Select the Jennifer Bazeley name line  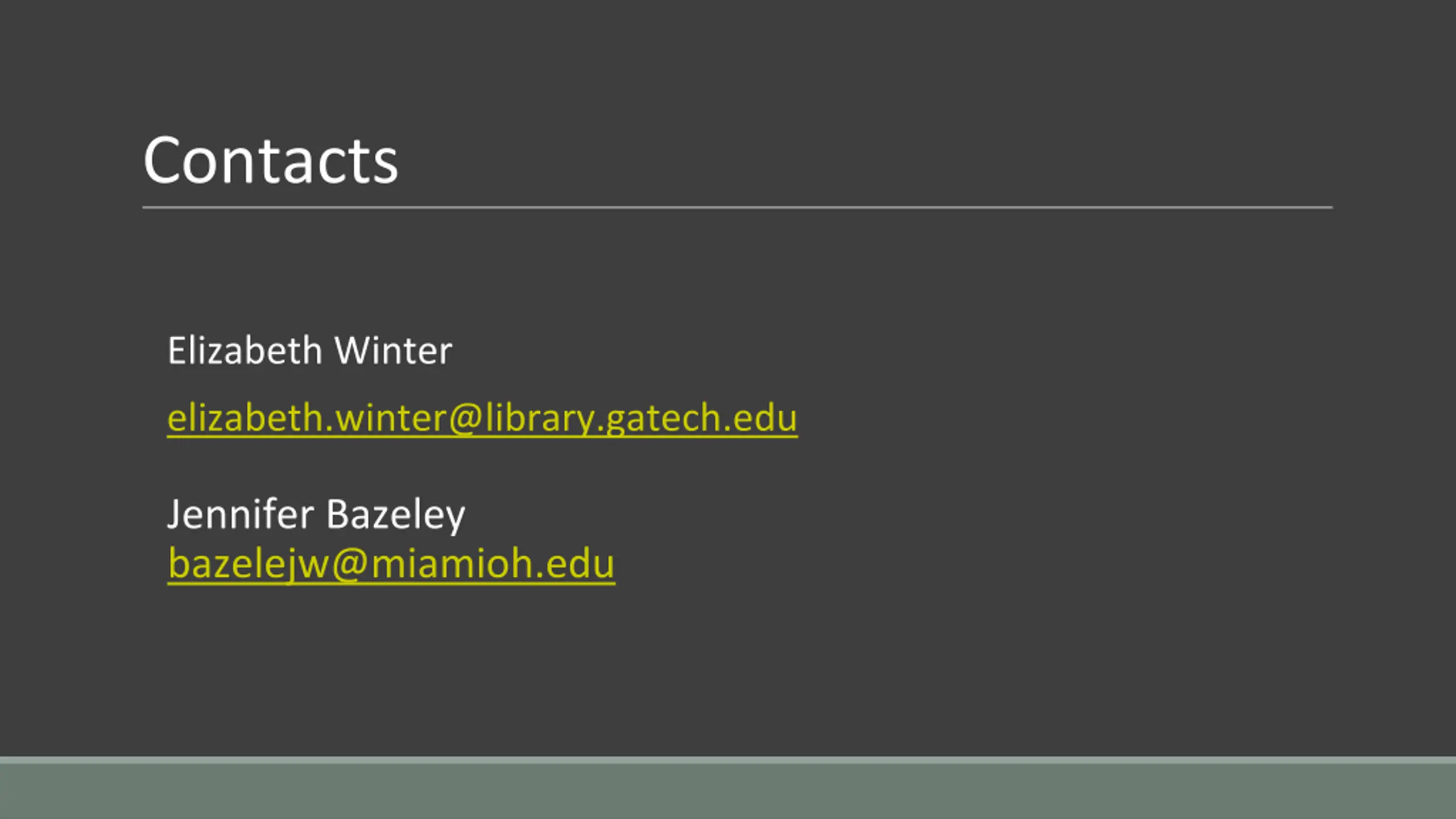(316, 515)
